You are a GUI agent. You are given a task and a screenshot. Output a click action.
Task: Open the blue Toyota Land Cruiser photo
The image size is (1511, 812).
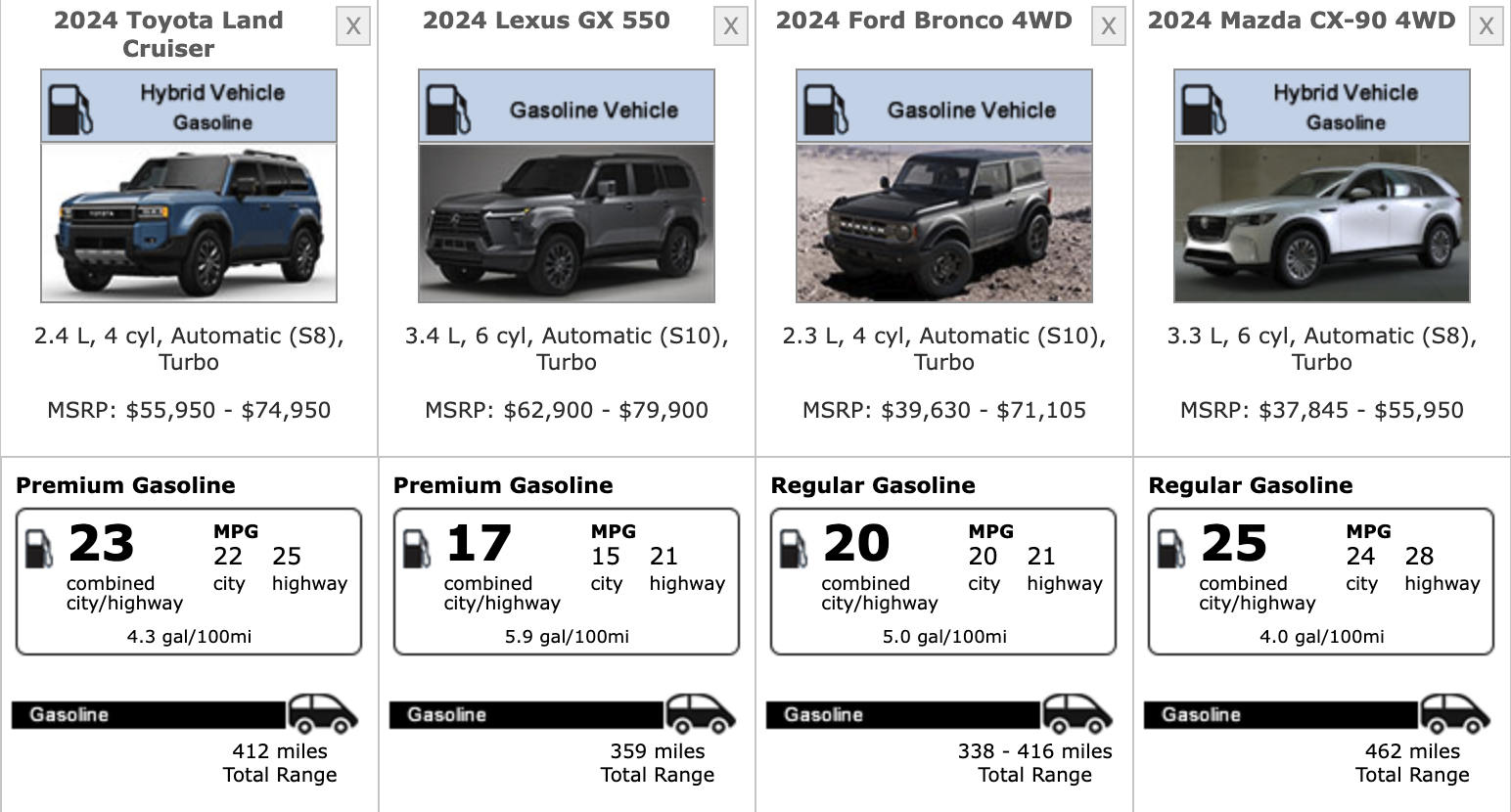tap(189, 223)
